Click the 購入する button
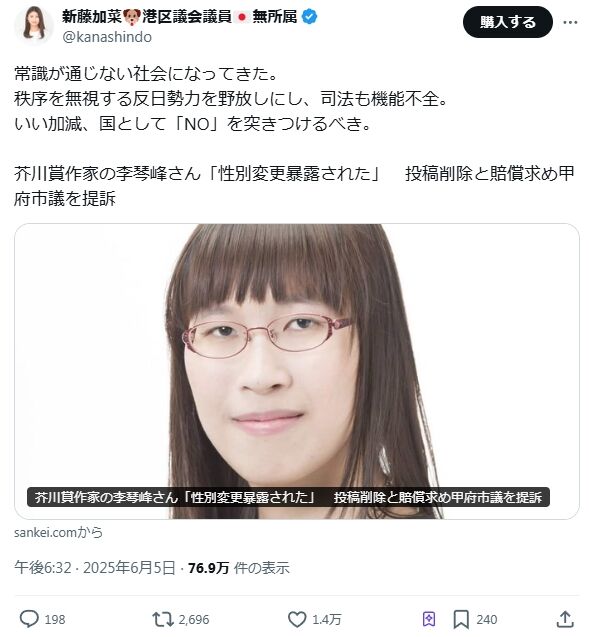 point(507,22)
